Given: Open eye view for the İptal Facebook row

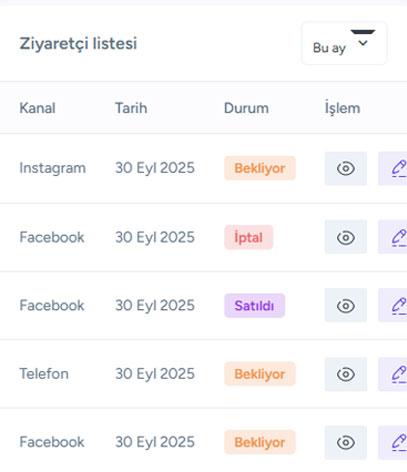Looking at the screenshot, I should [346, 237].
